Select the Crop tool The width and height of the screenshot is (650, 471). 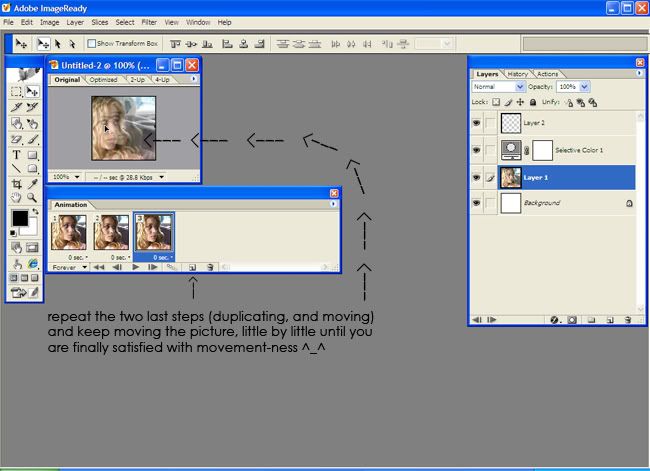(x=17, y=184)
